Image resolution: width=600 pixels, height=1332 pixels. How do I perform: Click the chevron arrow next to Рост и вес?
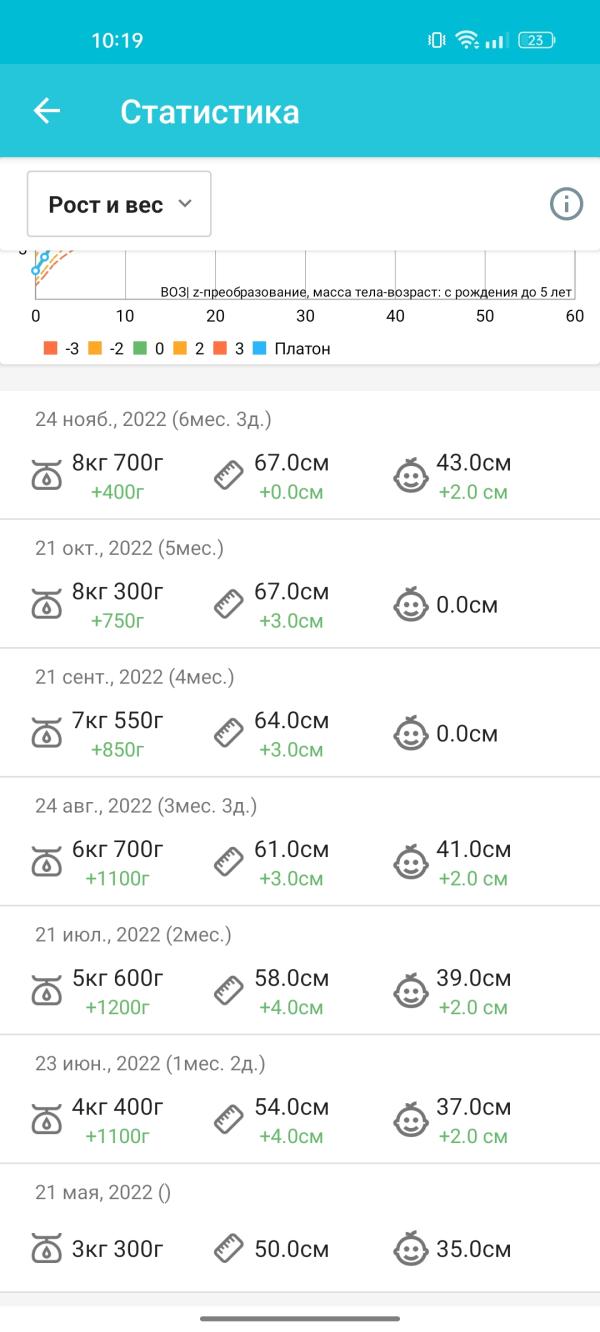click(x=184, y=204)
